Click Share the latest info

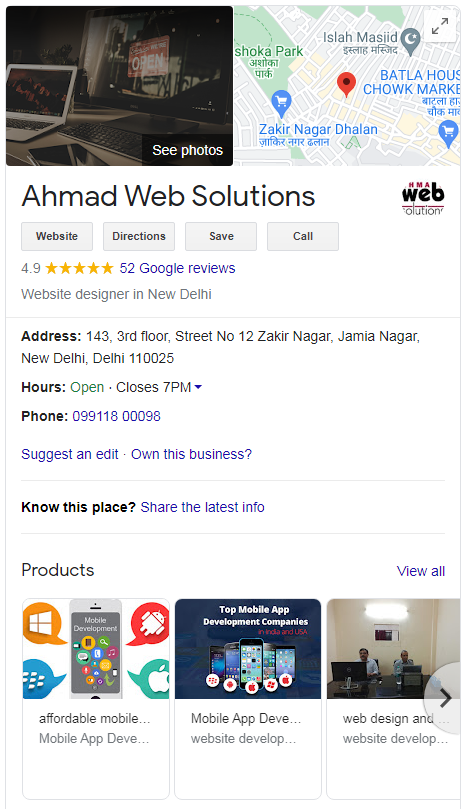pyautogui.click(x=203, y=507)
